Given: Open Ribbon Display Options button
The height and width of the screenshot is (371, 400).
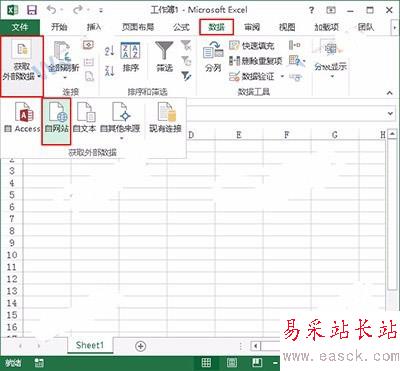Looking at the screenshot, I should (x=331, y=10).
